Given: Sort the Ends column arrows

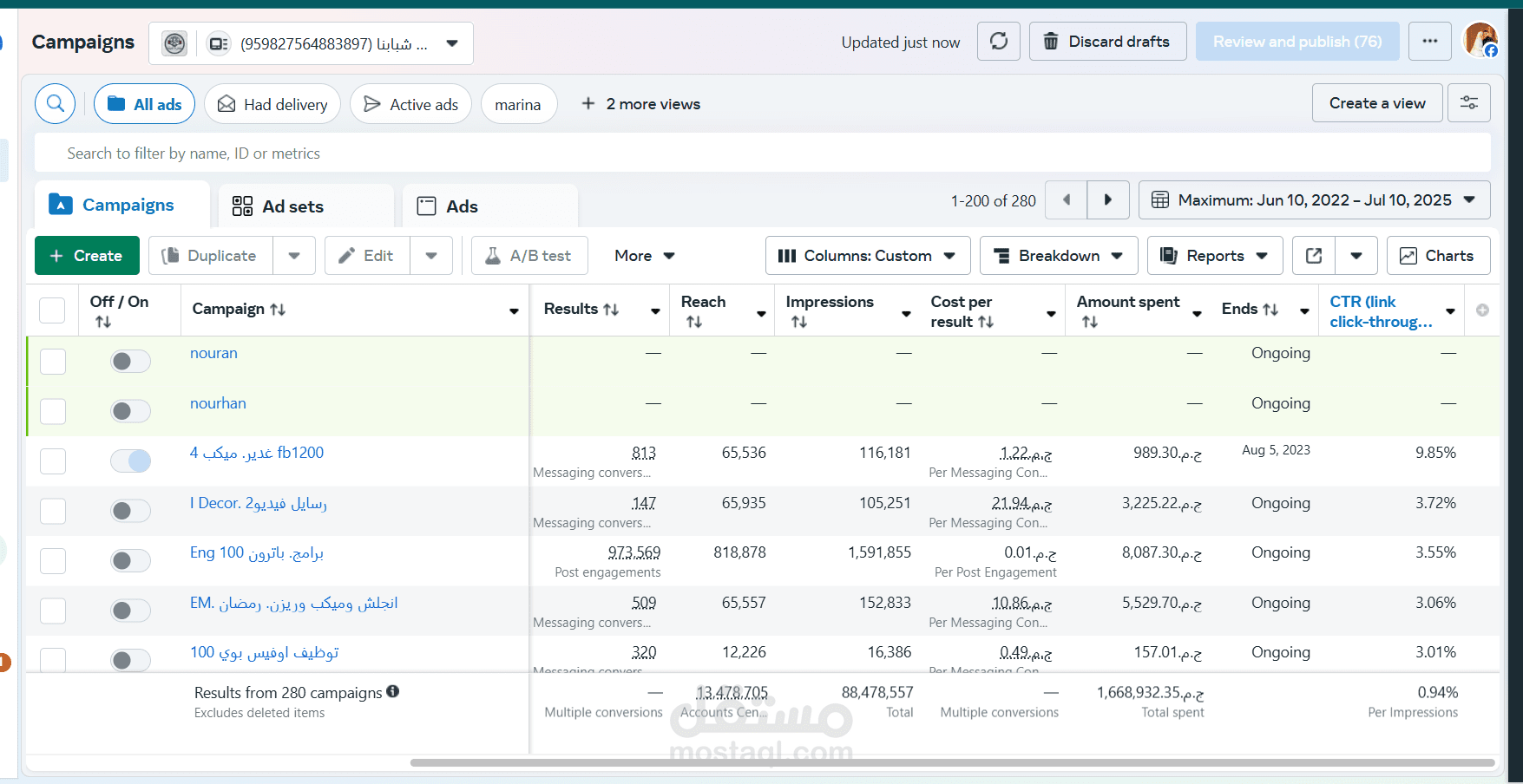Looking at the screenshot, I should [1270, 310].
